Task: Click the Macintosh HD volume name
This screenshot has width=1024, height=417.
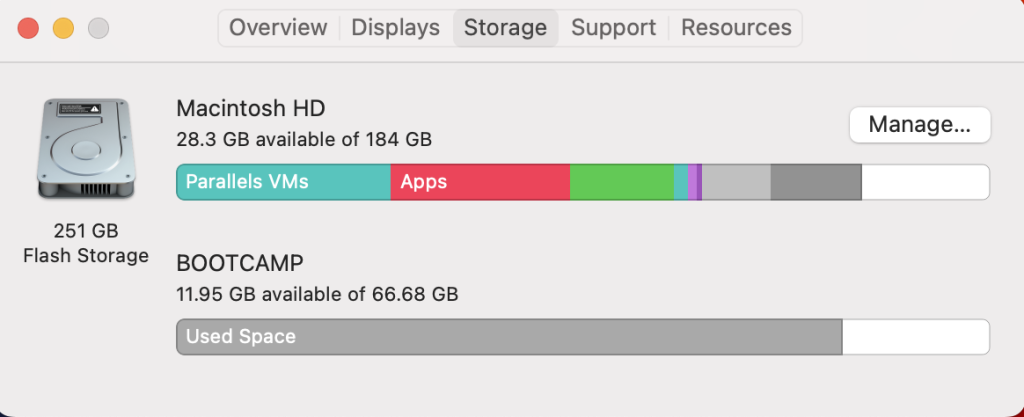Action: click(x=251, y=108)
